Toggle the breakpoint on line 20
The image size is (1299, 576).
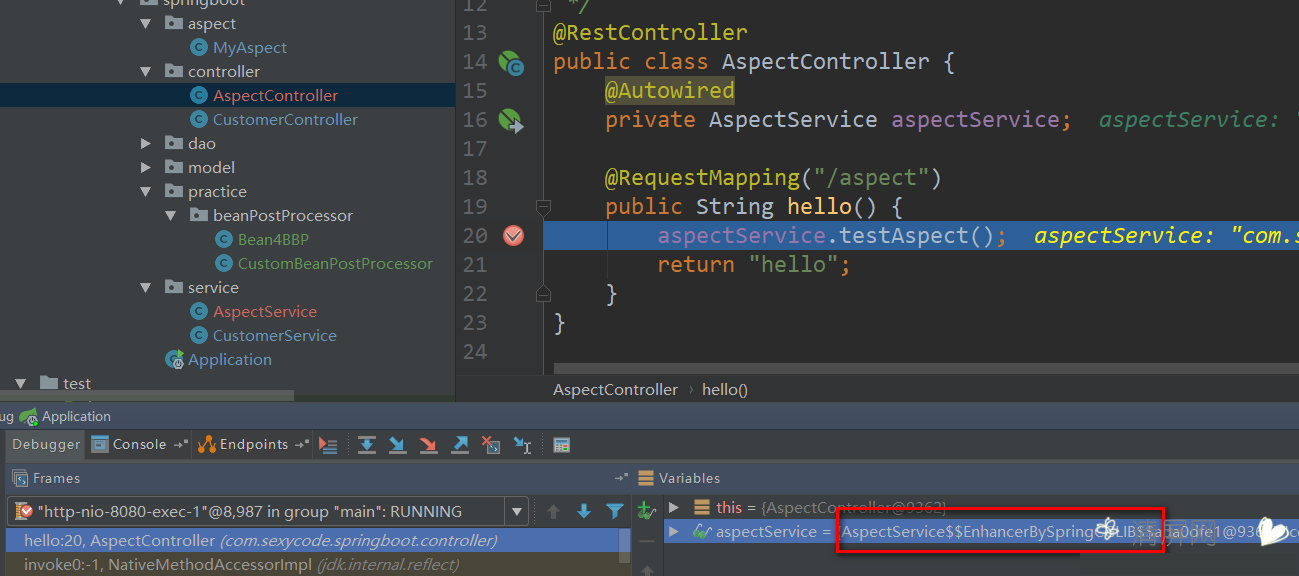pyautogui.click(x=513, y=236)
